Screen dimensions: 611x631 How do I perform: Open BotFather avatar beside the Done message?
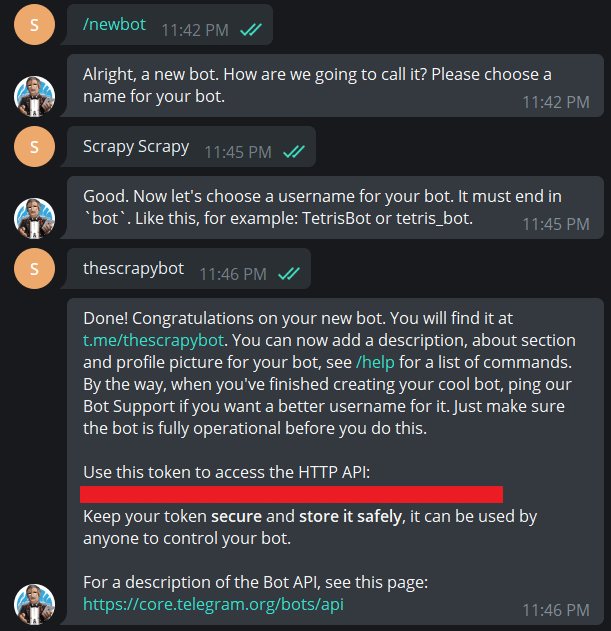click(35, 605)
